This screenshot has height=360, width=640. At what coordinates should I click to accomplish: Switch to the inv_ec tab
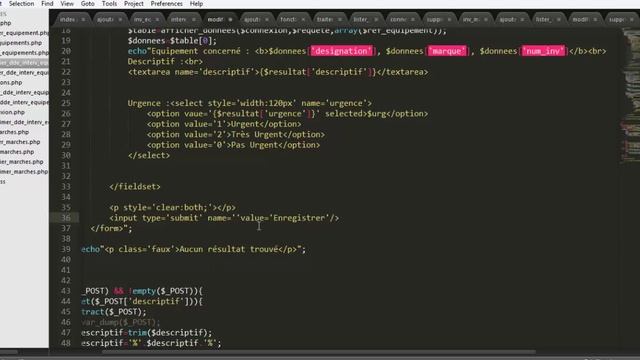(x=142, y=20)
